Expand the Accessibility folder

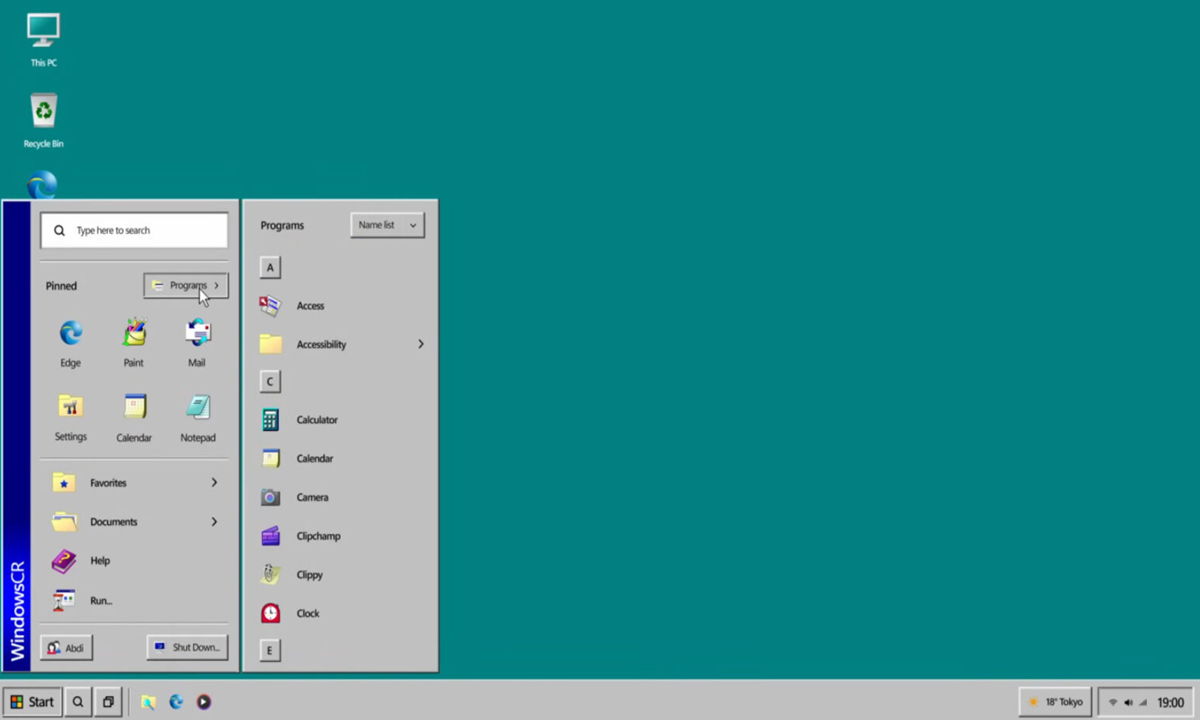tap(321, 344)
